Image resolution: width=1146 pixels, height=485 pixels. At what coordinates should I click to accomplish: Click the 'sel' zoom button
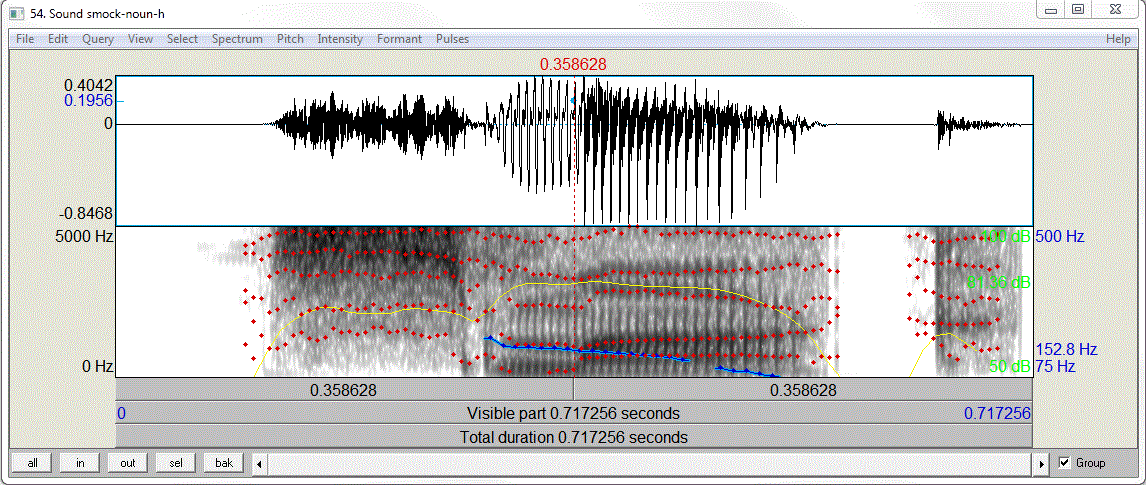point(176,463)
